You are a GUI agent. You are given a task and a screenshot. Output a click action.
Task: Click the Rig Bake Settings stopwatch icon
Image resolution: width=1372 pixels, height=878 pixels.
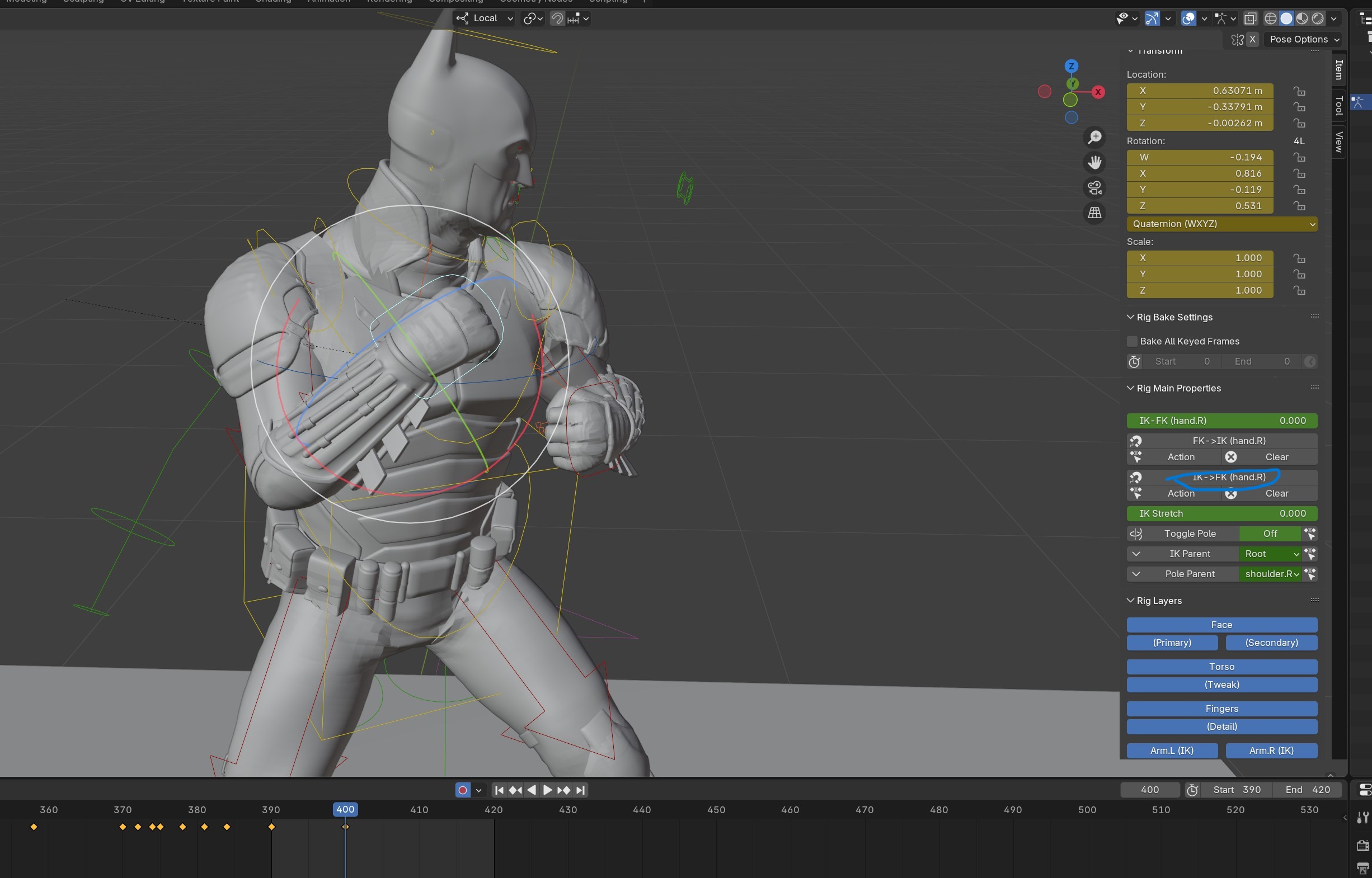coord(1134,362)
